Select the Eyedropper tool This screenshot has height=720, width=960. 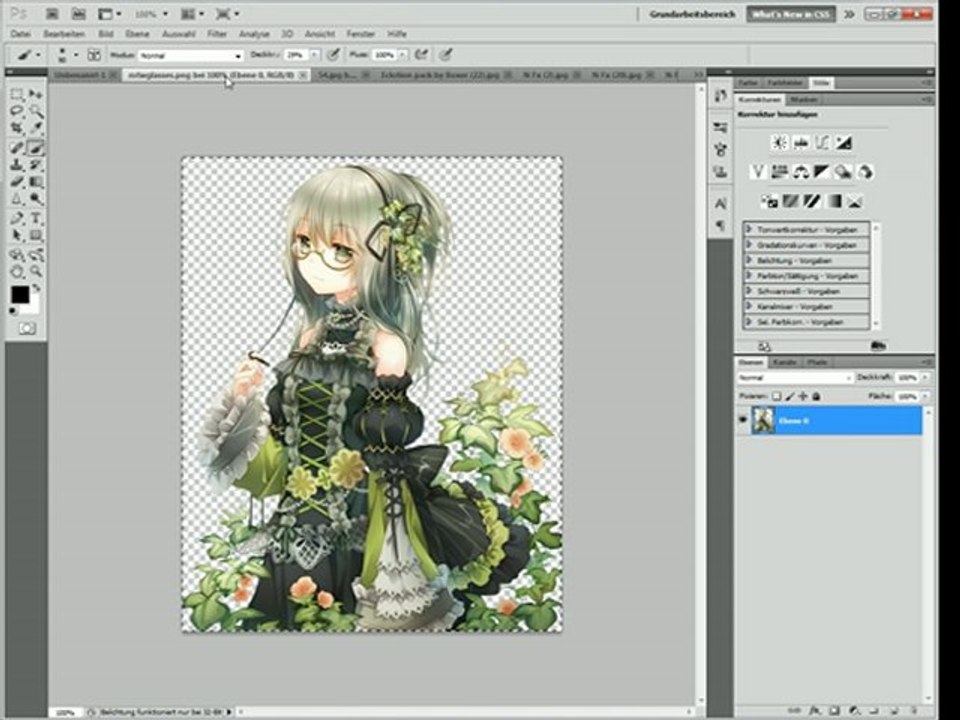click(x=36, y=128)
